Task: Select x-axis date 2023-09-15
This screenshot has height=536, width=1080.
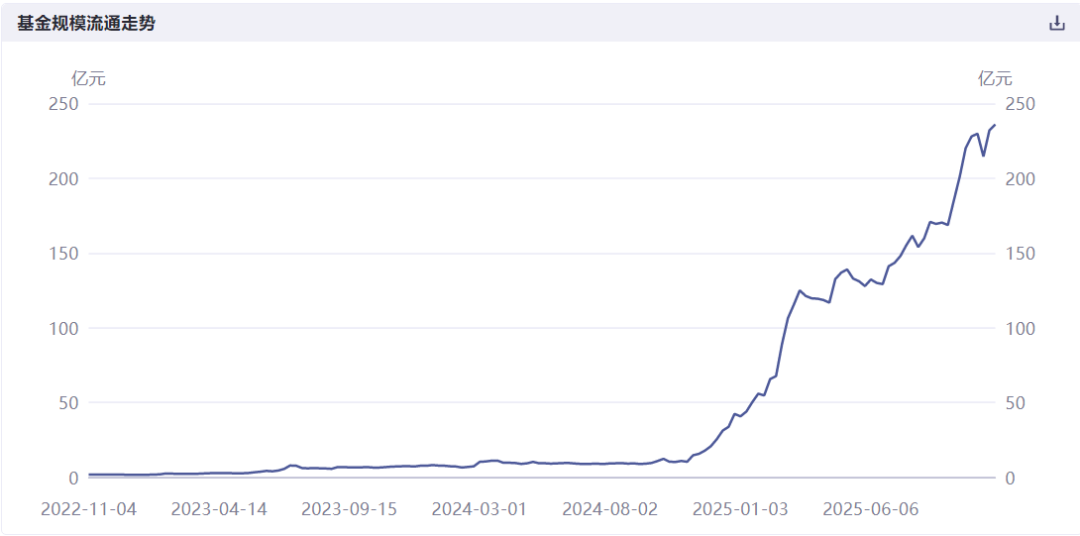Action: [349, 509]
